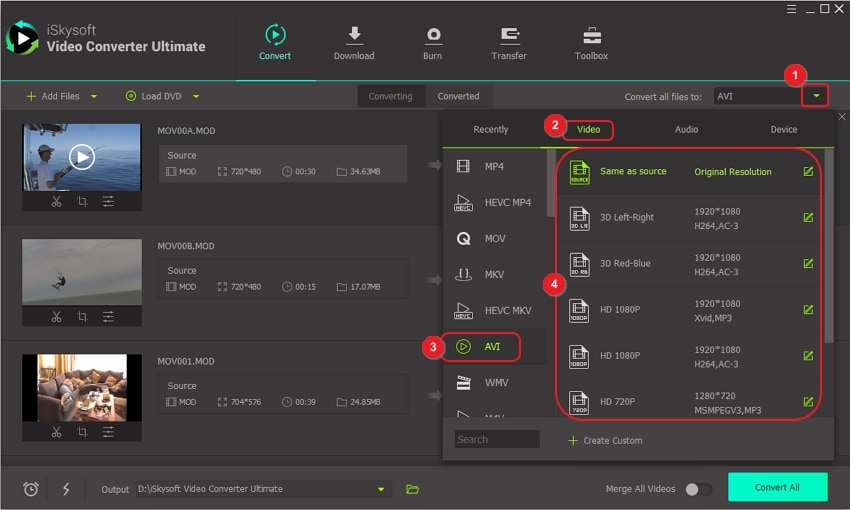Select AVI format in list
Viewport: 850px width, 510px height.
click(494, 346)
